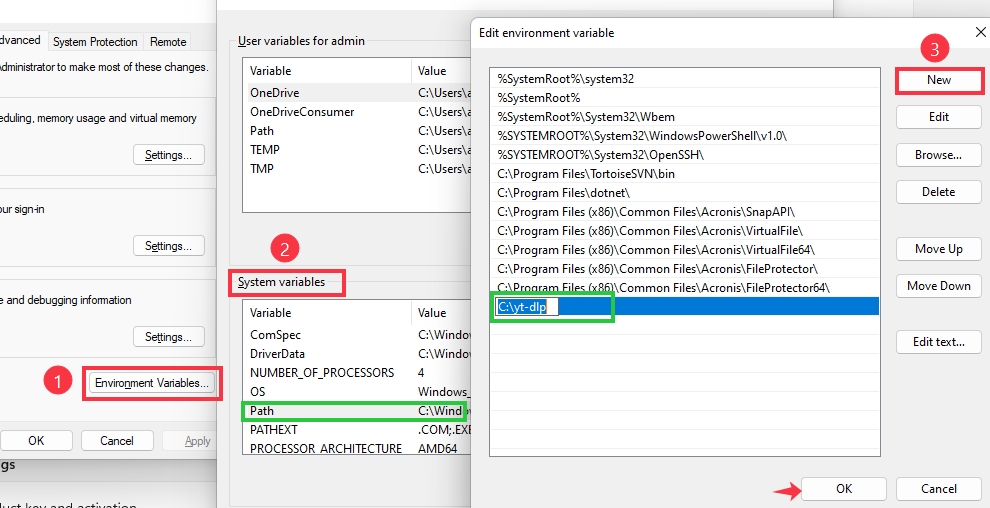Confirm with OK in Edit environment variable
The image size is (990, 508).
coord(844,489)
